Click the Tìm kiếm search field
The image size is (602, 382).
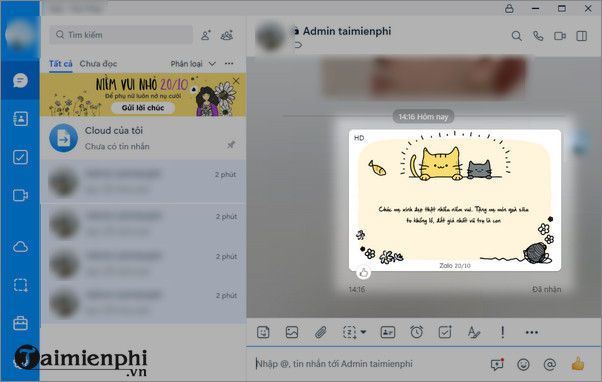point(121,35)
